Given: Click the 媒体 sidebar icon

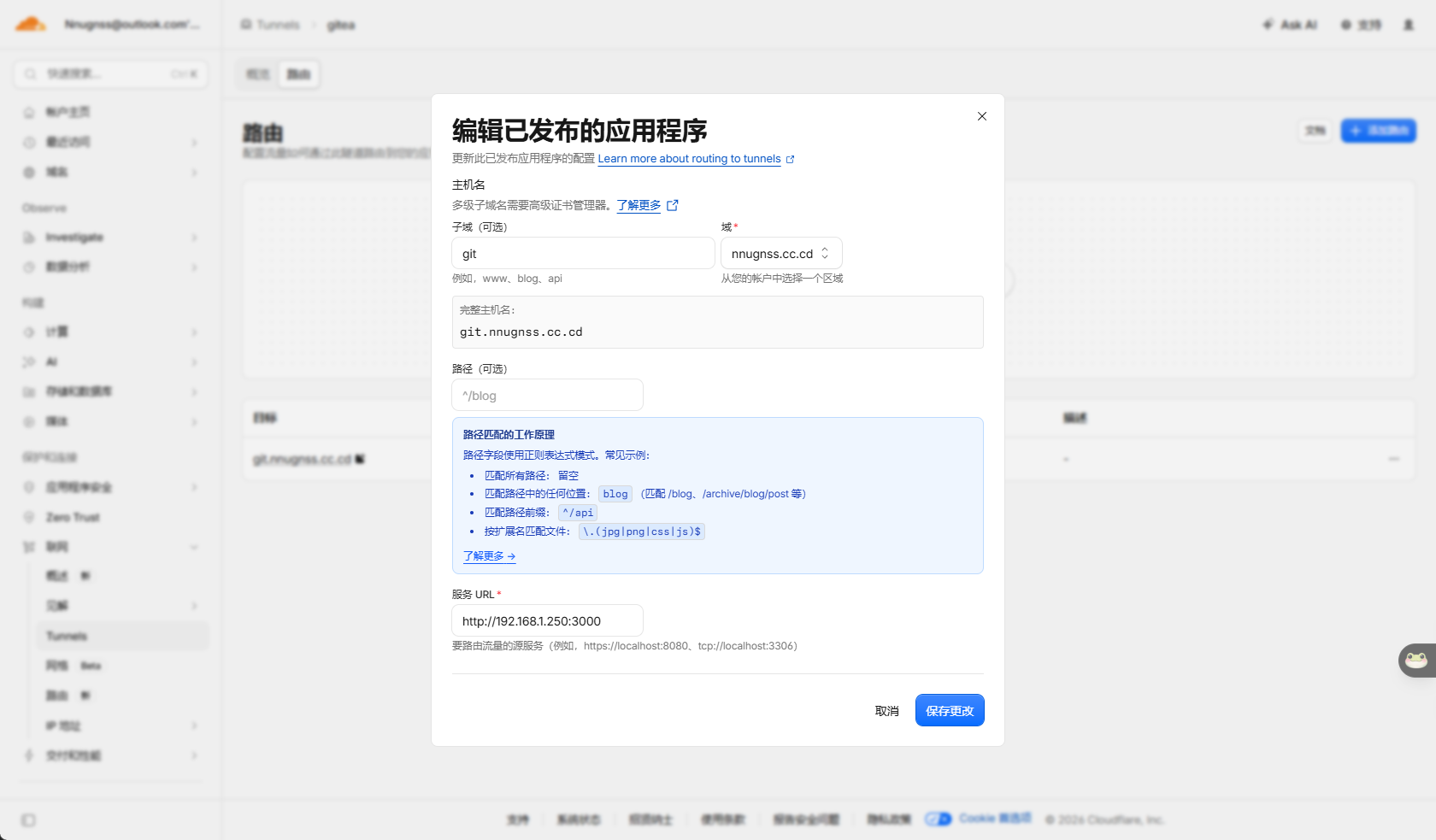Looking at the screenshot, I should pyautogui.click(x=29, y=422).
